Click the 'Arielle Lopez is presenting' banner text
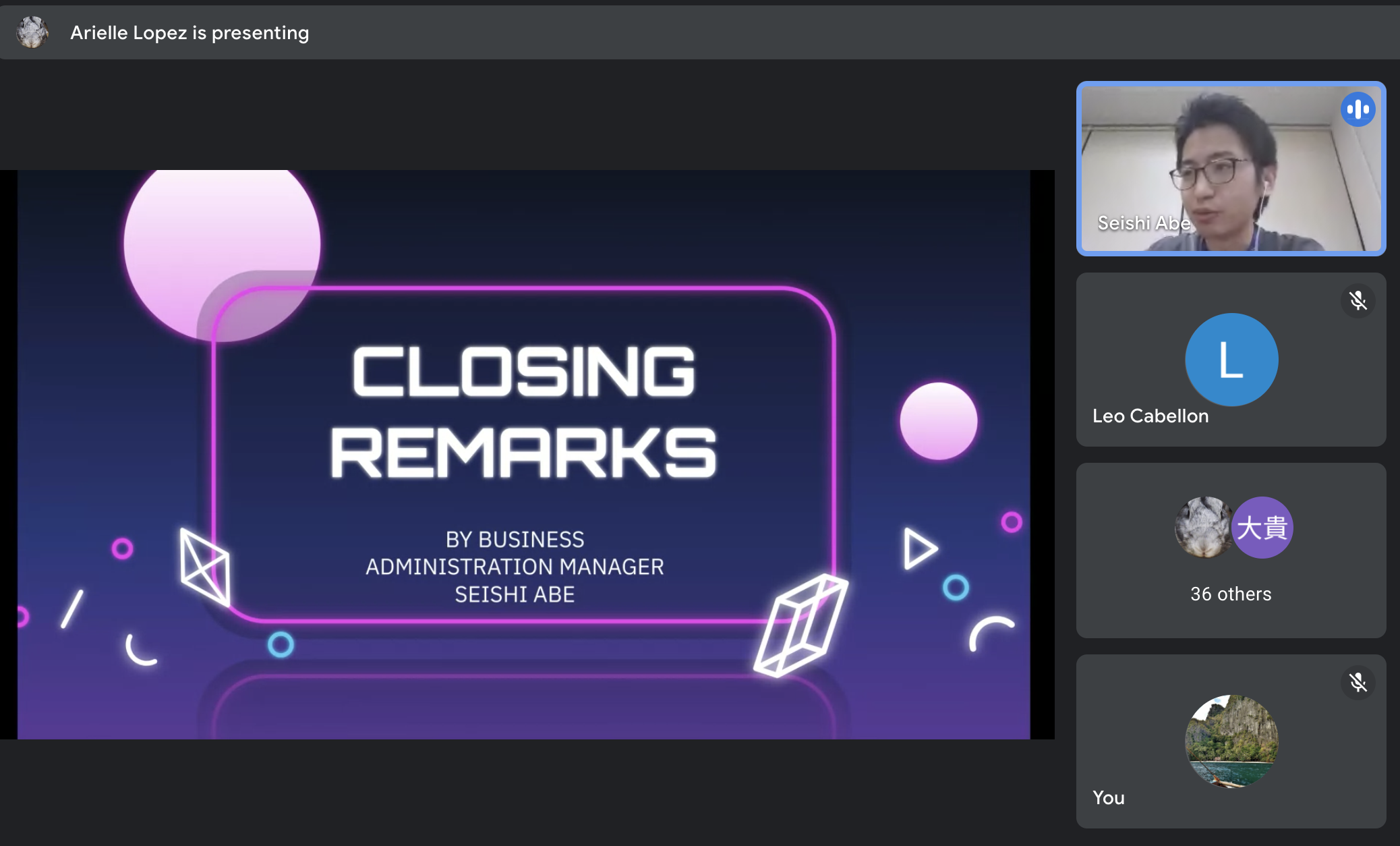This screenshot has width=1400, height=846. pyautogui.click(x=189, y=32)
